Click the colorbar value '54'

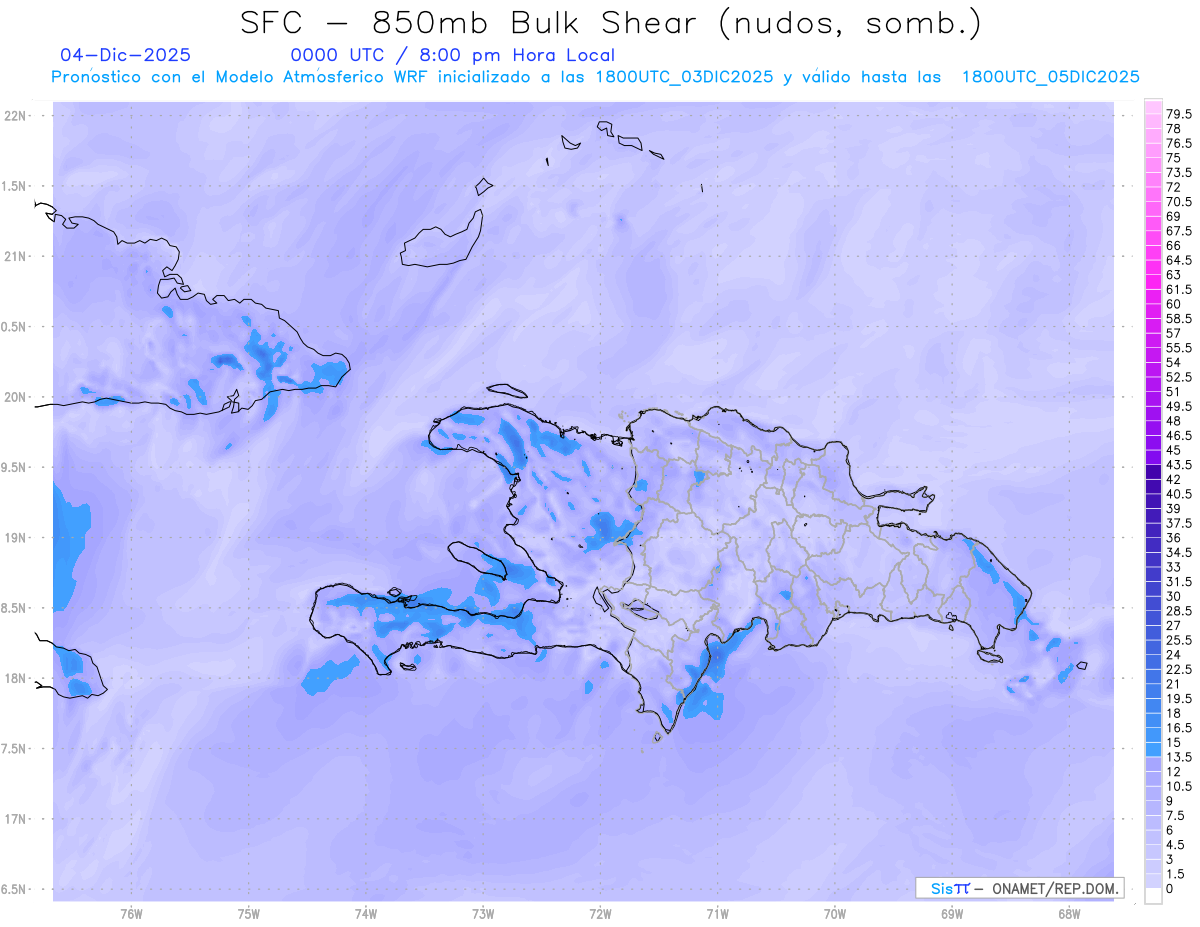[x=1173, y=362]
